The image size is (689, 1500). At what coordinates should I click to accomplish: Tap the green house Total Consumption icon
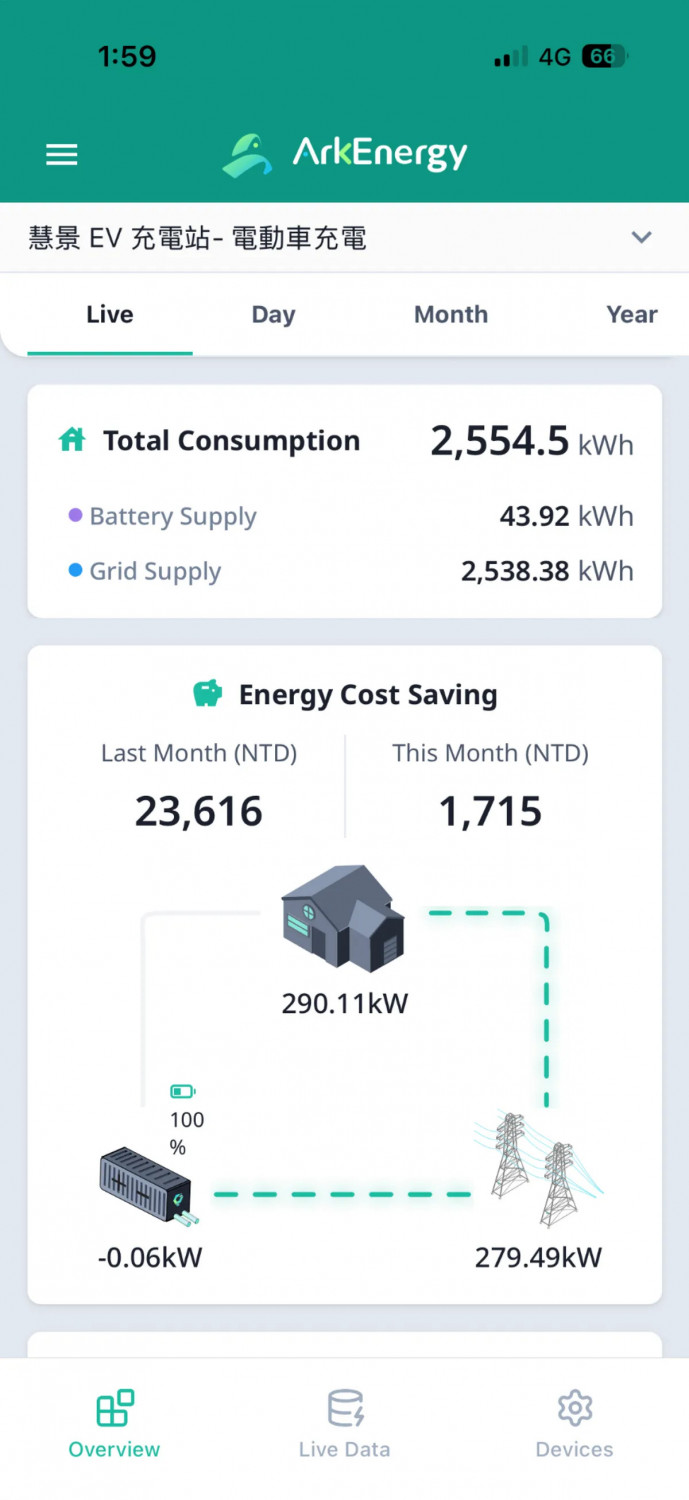pos(72,440)
